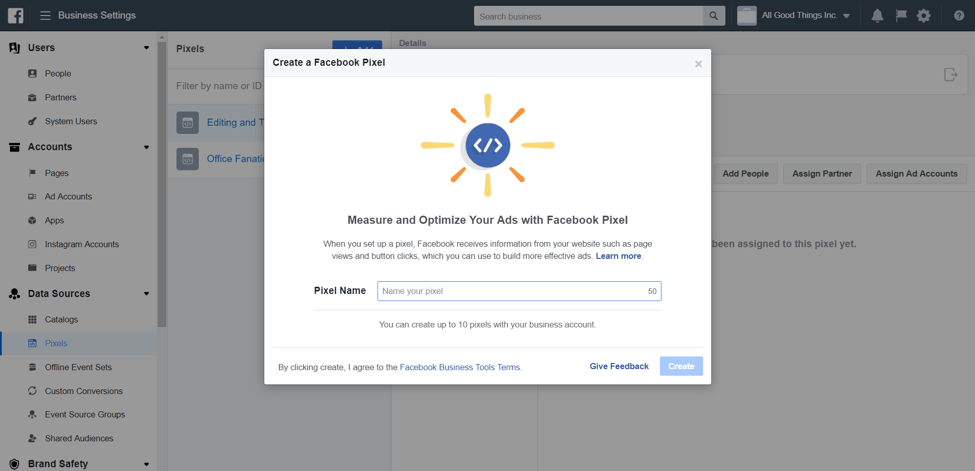975x471 pixels.
Task: Collapse the Data Sources section
Action: point(146,294)
